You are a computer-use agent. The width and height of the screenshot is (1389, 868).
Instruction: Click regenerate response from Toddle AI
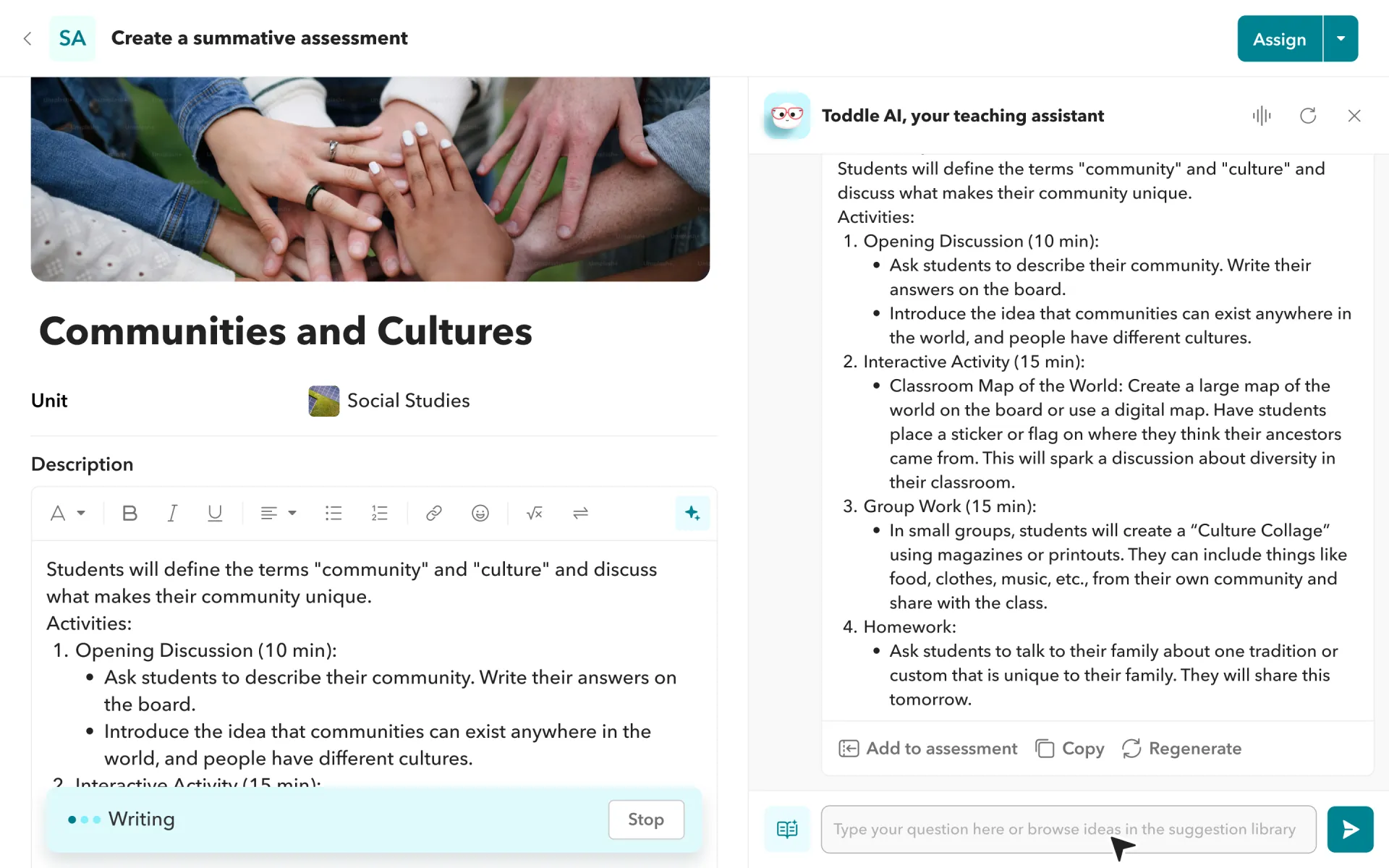[1194, 748]
